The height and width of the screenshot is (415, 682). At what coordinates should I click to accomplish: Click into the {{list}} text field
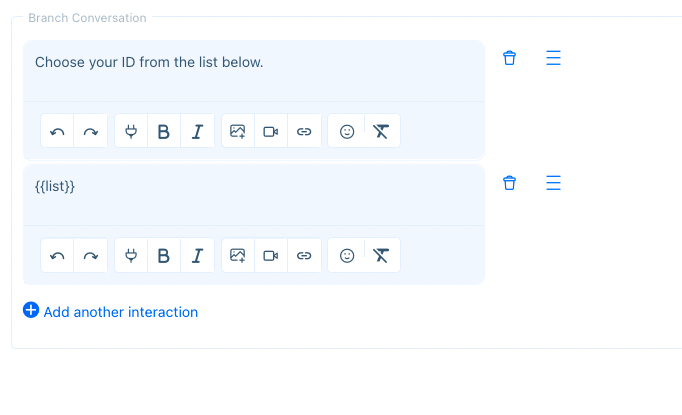254,195
